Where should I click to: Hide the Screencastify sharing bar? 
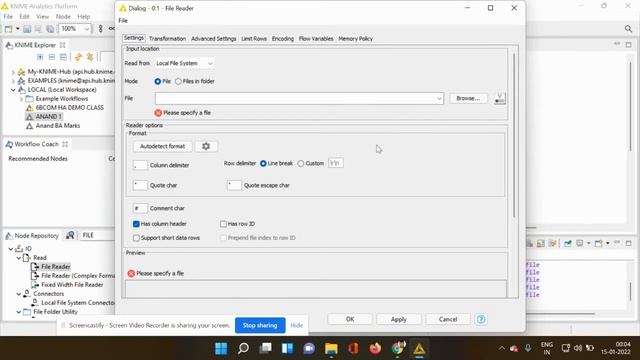click(297, 325)
